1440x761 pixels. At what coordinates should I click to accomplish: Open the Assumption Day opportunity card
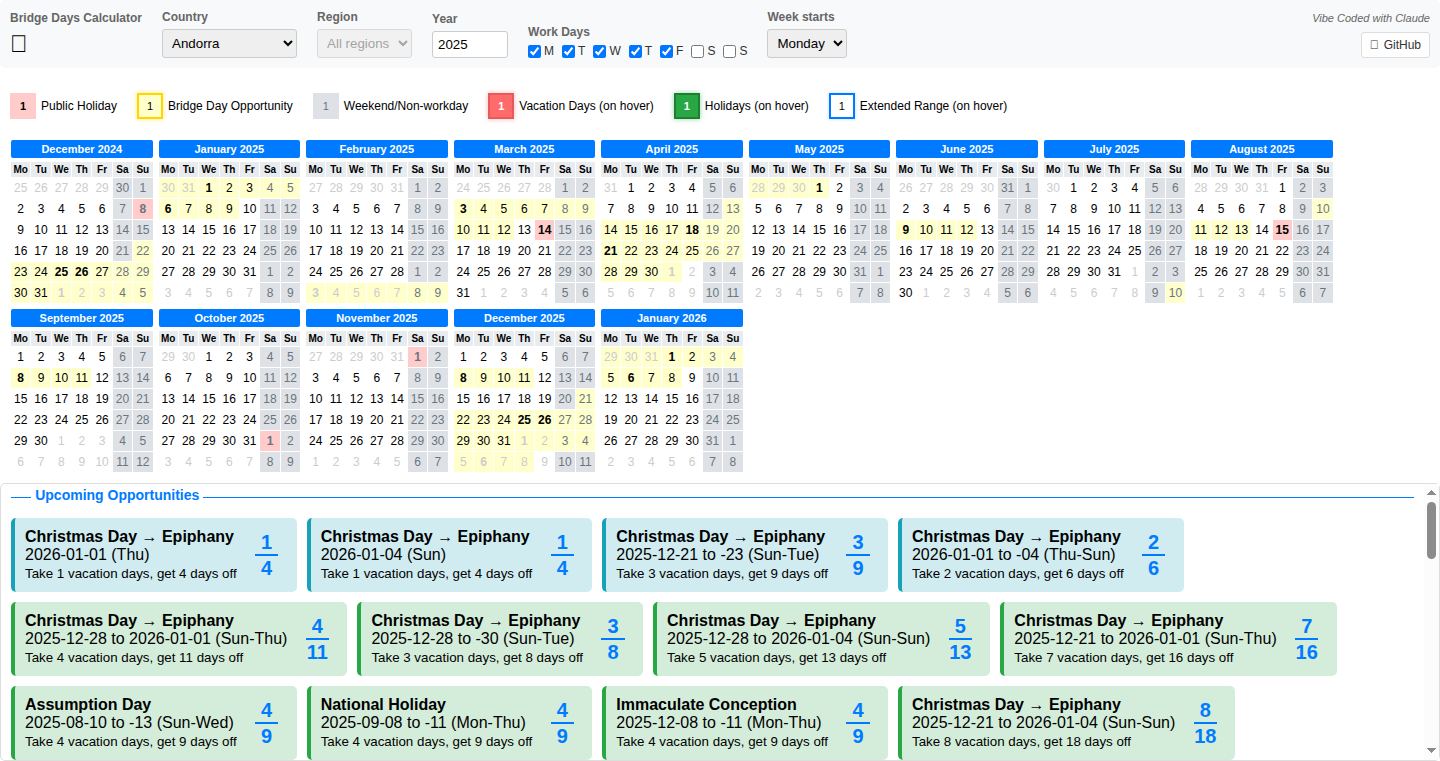(x=154, y=723)
